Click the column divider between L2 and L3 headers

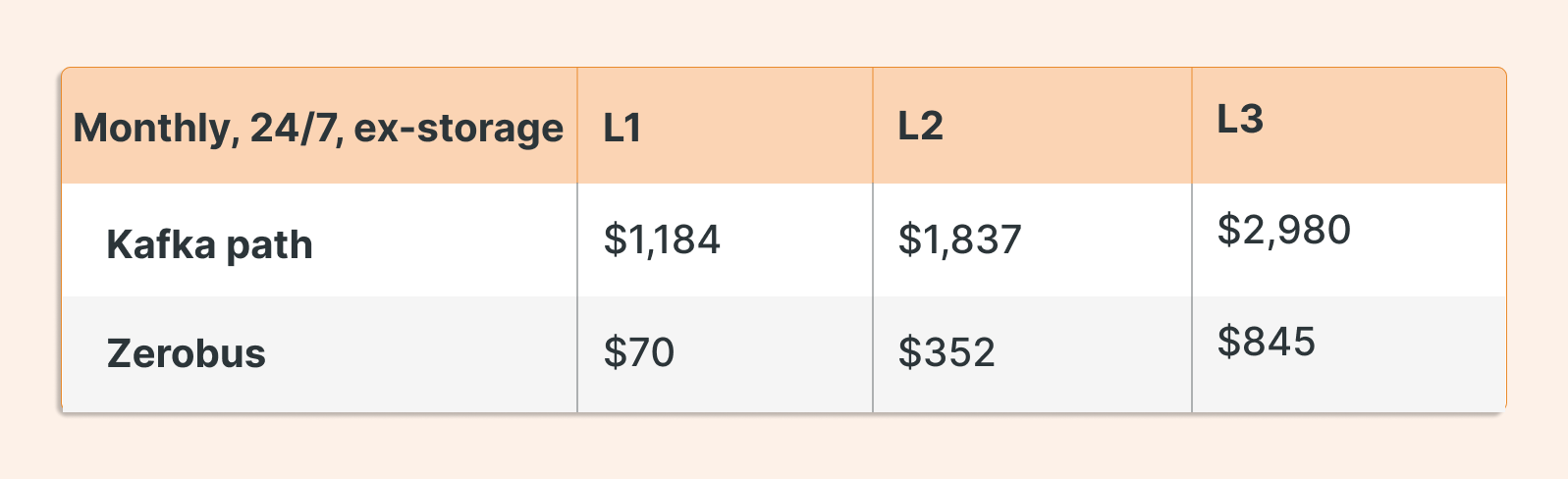(1192, 126)
